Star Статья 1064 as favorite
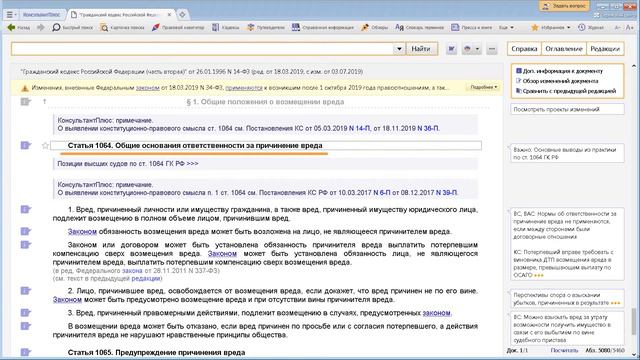The image size is (640, 360). point(45,146)
